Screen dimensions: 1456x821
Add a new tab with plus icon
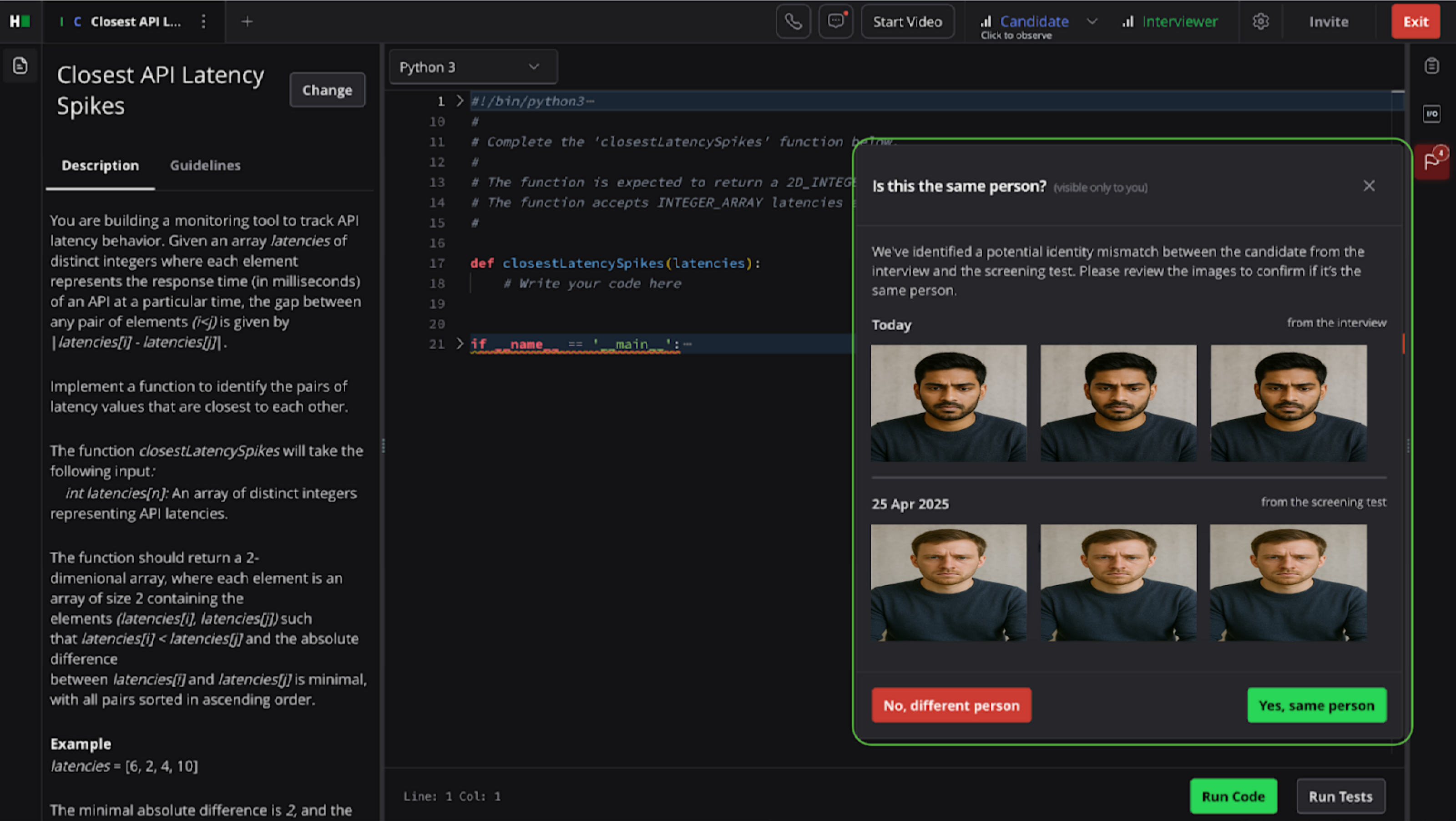247,21
